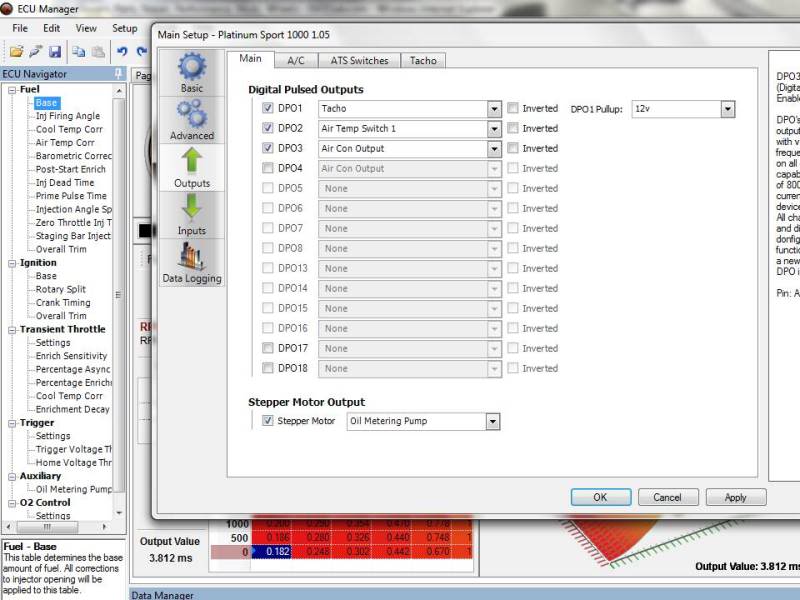Toggle the ECU Navigator pin icon
The image size is (800, 600).
[x=118, y=73]
